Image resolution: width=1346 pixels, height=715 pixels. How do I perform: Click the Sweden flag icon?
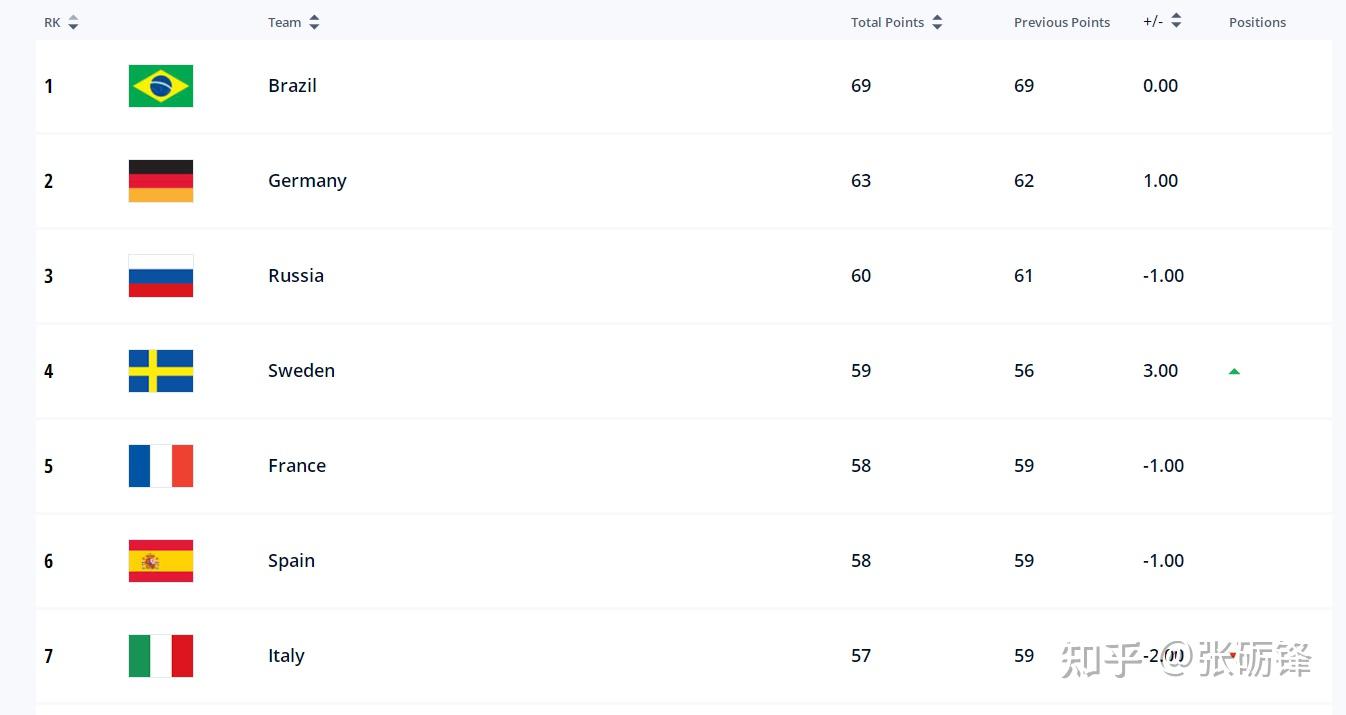(x=160, y=371)
